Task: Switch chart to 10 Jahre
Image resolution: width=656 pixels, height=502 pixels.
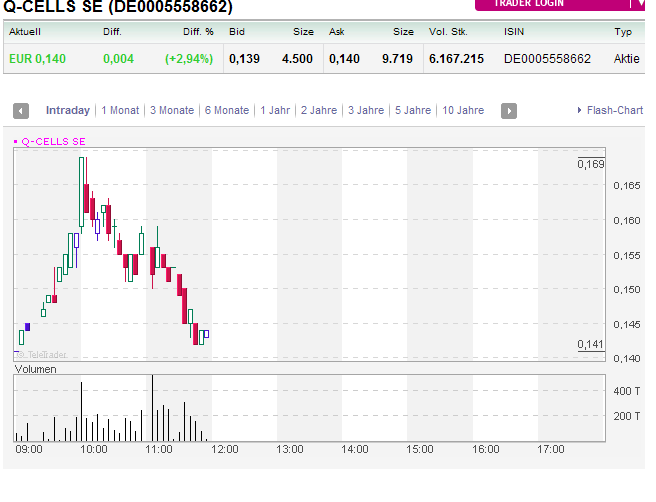Action: point(463,110)
